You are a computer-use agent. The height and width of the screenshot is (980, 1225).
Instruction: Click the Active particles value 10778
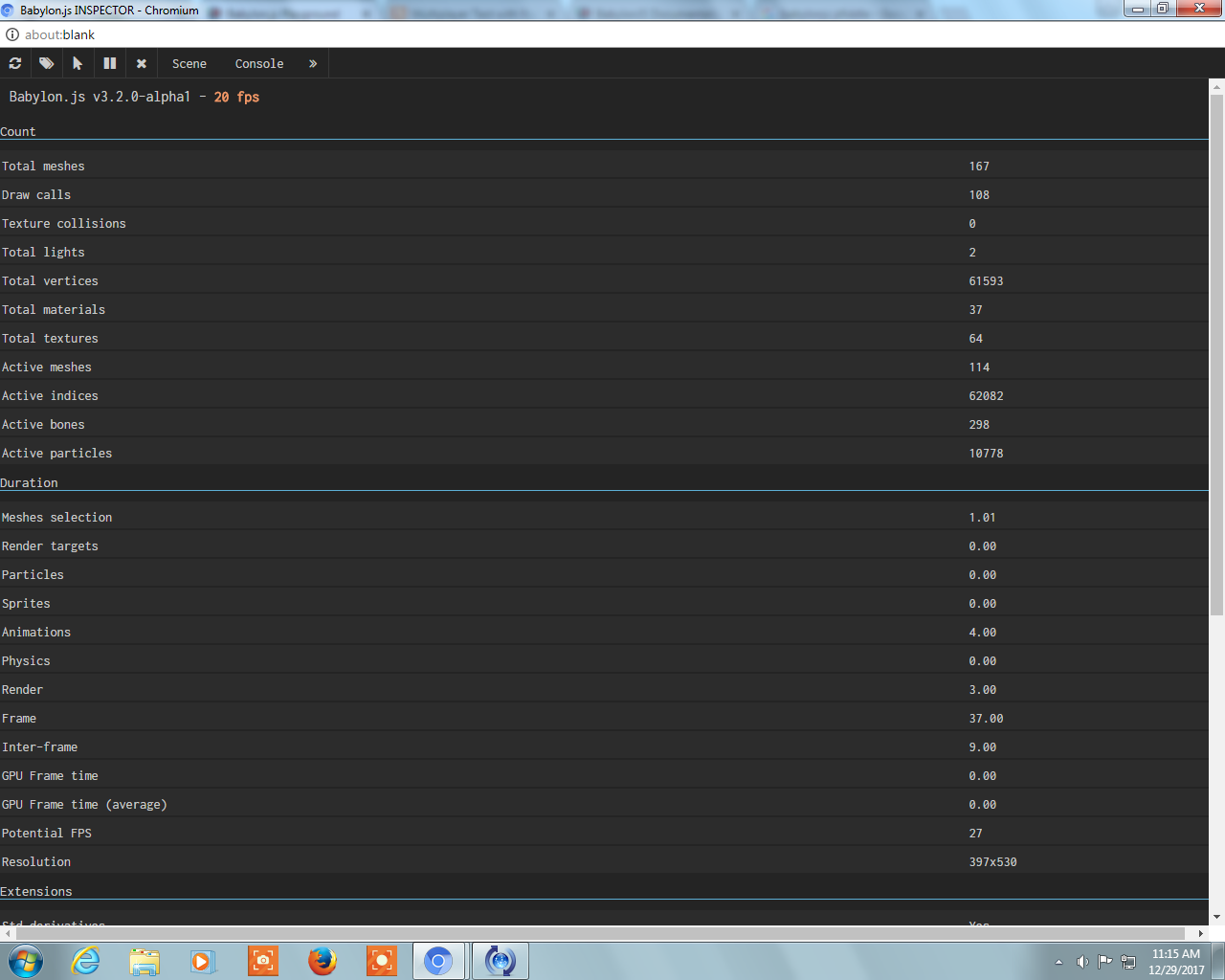point(986,454)
